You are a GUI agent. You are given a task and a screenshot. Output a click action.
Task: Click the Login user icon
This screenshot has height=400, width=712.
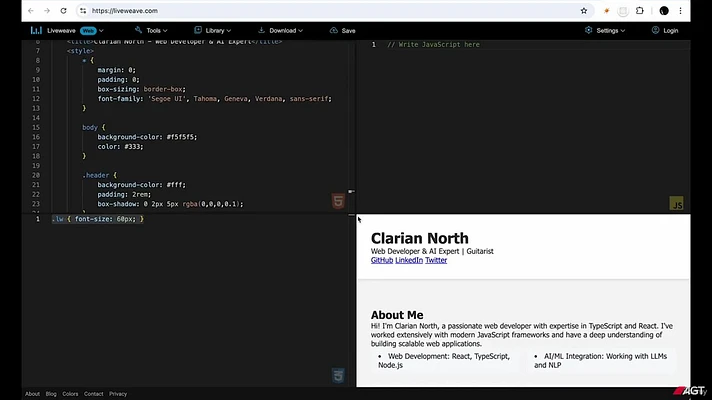coord(655,30)
